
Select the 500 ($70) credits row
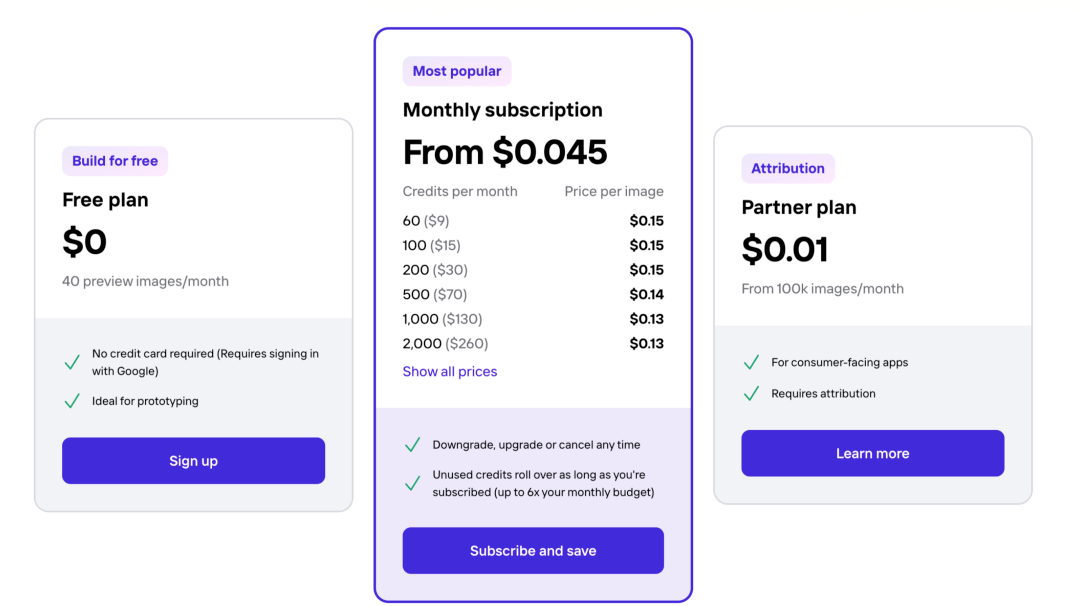tap(533, 295)
